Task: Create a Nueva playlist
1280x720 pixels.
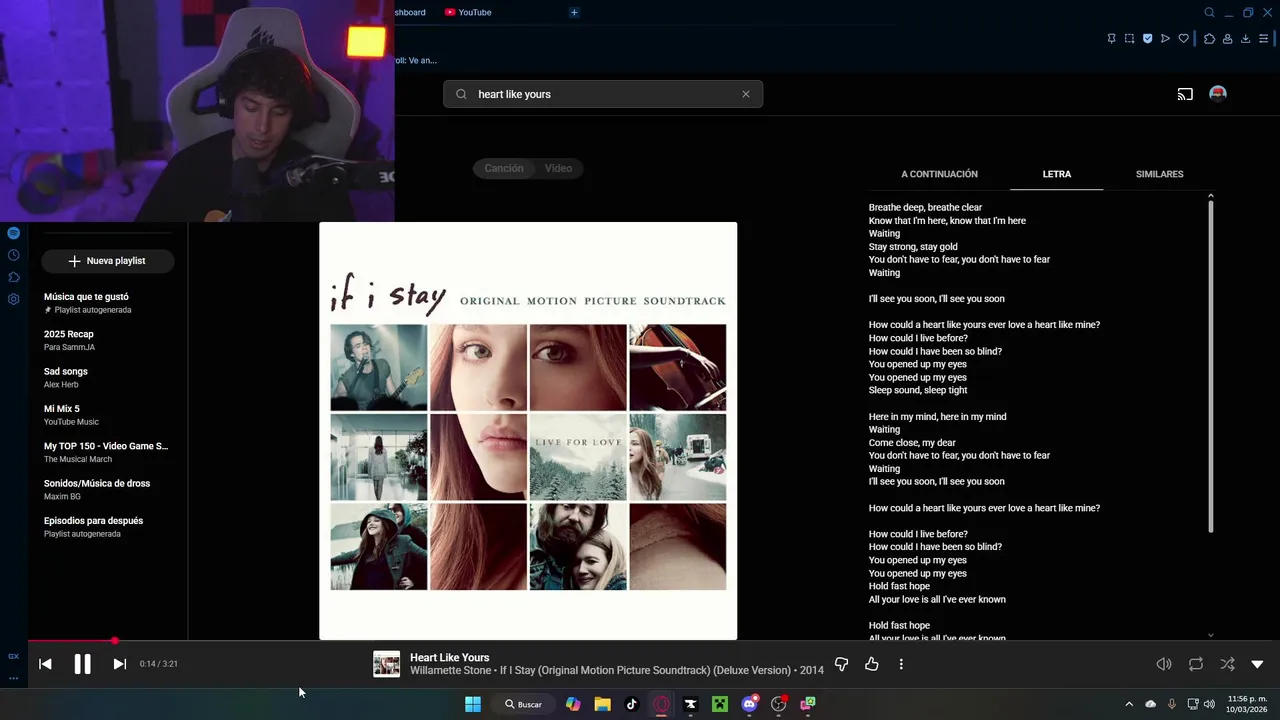Action: coord(107,261)
